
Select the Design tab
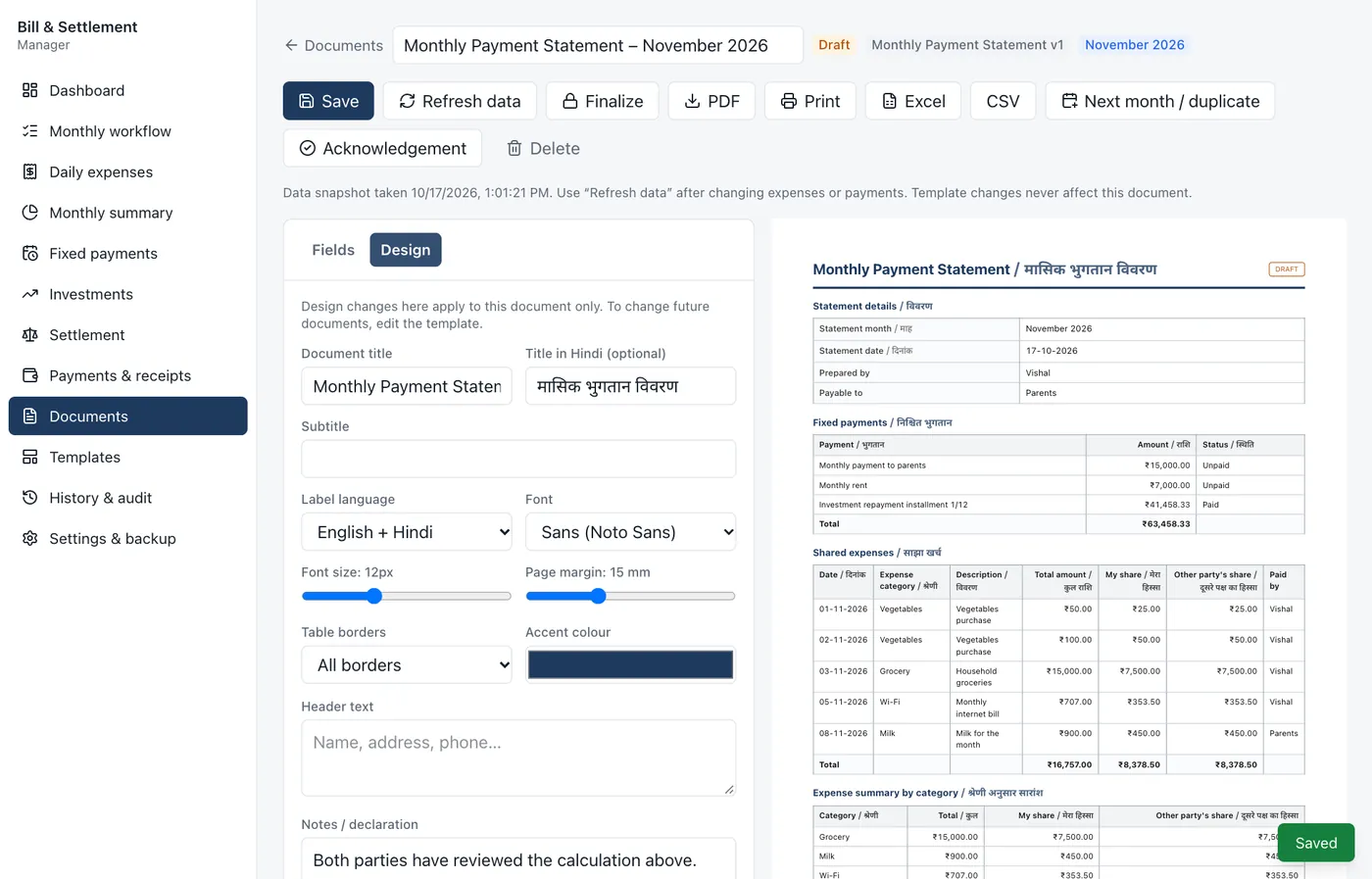click(406, 250)
